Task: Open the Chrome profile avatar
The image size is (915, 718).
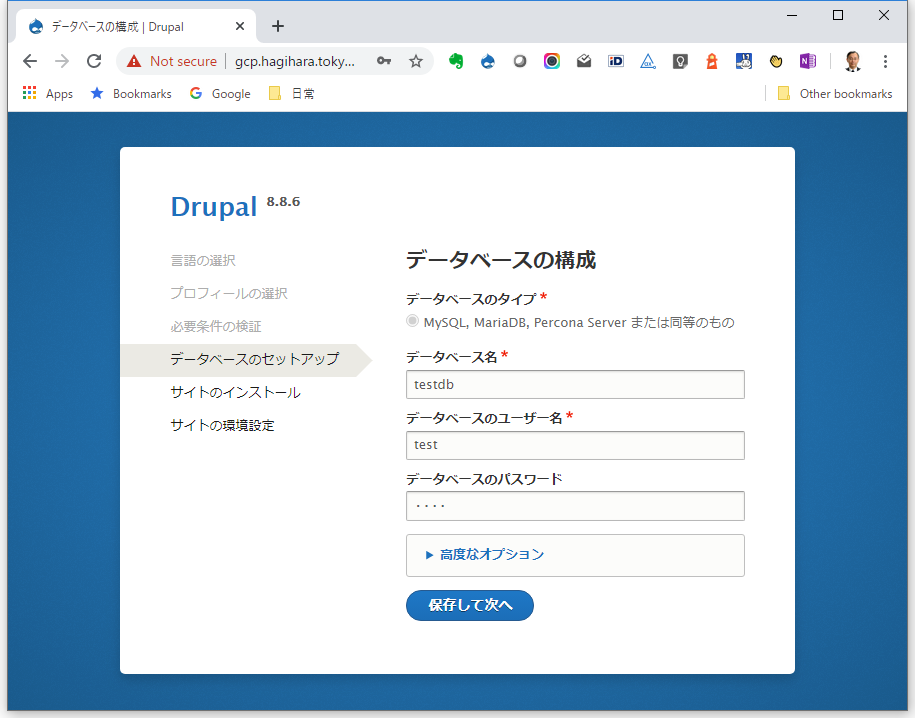Action: coord(853,61)
